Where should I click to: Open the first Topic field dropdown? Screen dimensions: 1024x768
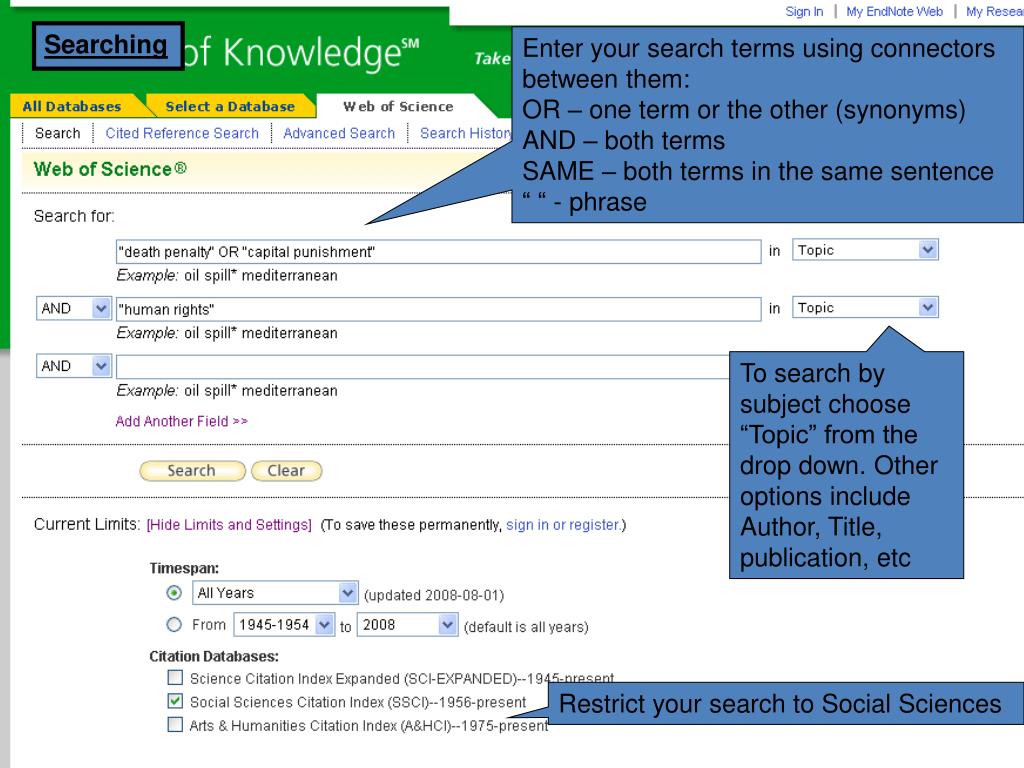(x=865, y=250)
